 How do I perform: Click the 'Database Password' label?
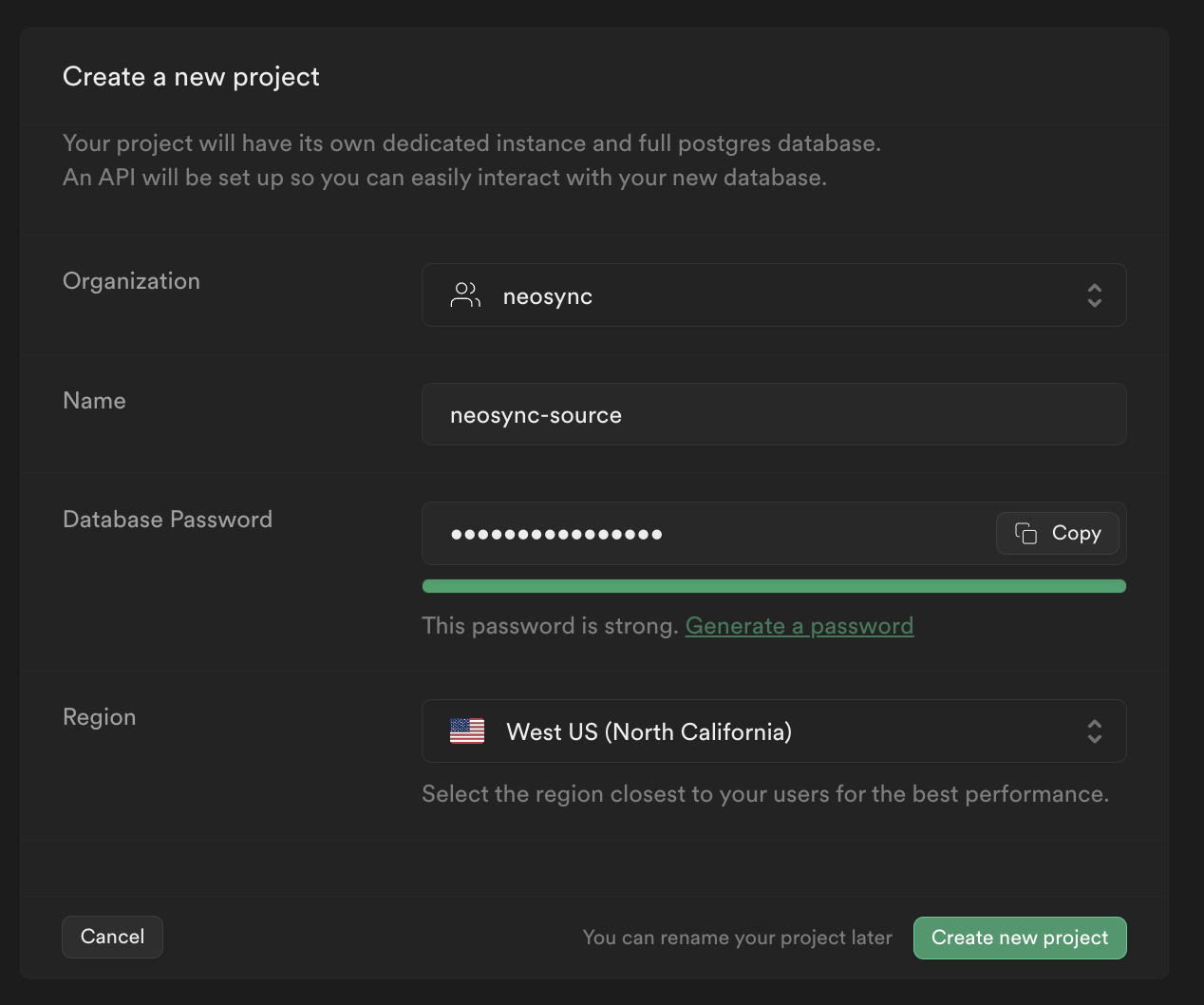pos(167,520)
